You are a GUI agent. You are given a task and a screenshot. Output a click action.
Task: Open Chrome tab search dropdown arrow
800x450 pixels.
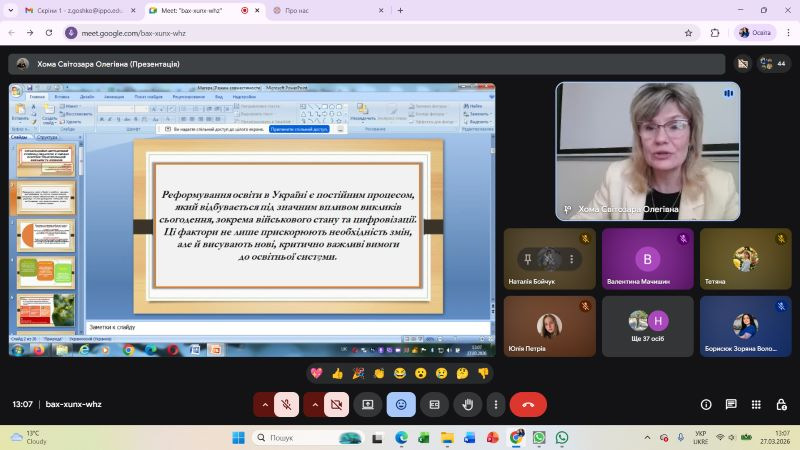(x=11, y=10)
